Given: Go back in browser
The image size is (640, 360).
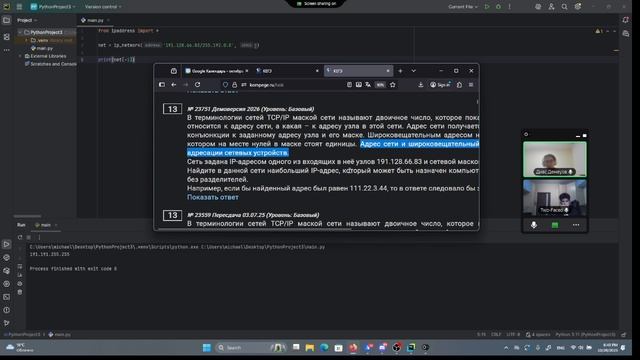Looking at the screenshot, I should coord(174,85).
